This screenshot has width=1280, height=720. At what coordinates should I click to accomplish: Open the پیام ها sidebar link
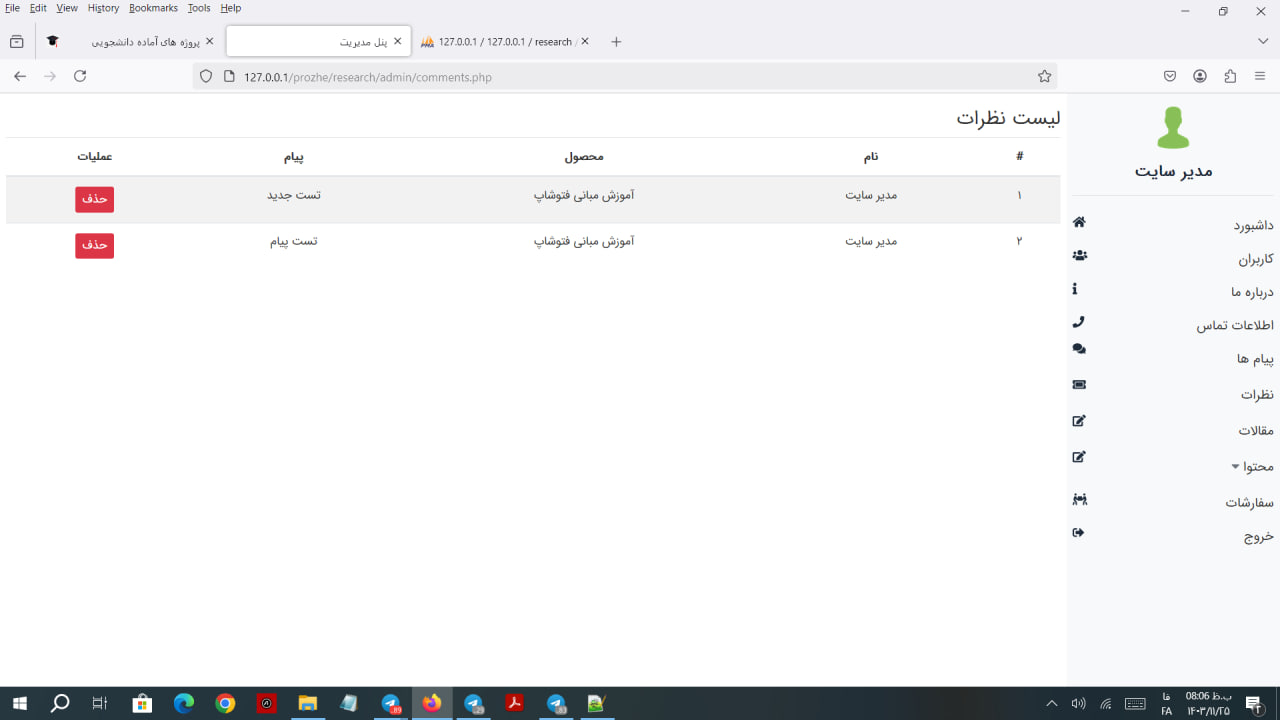(x=1255, y=359)
